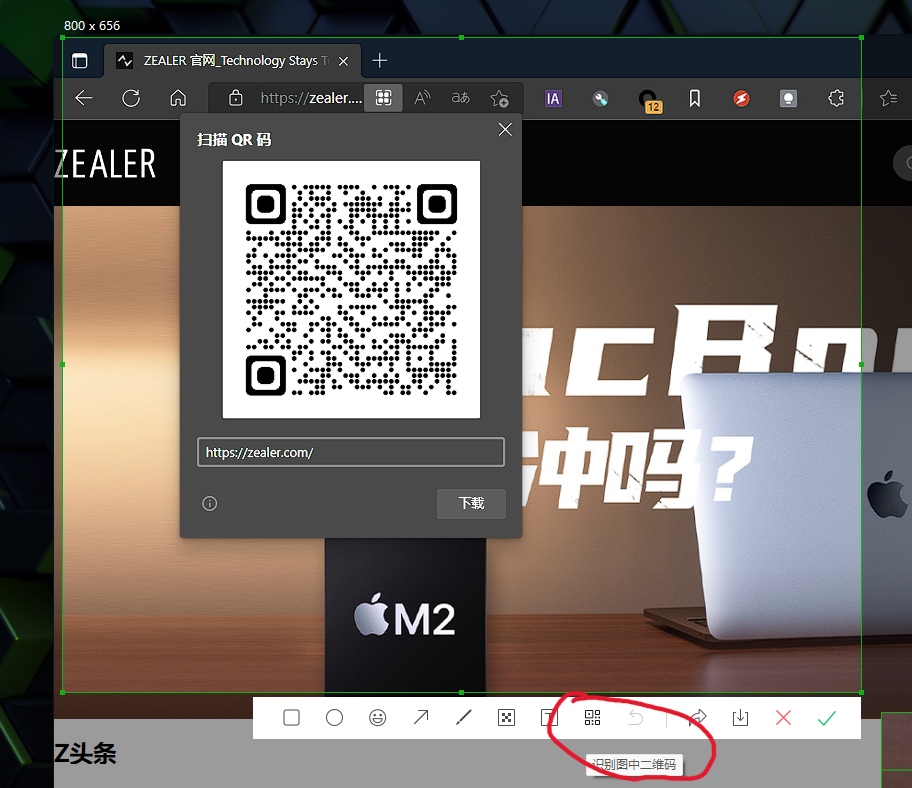Refresh the current page
The height and width of the screenshot is (788, 912).
coord(131,98)
